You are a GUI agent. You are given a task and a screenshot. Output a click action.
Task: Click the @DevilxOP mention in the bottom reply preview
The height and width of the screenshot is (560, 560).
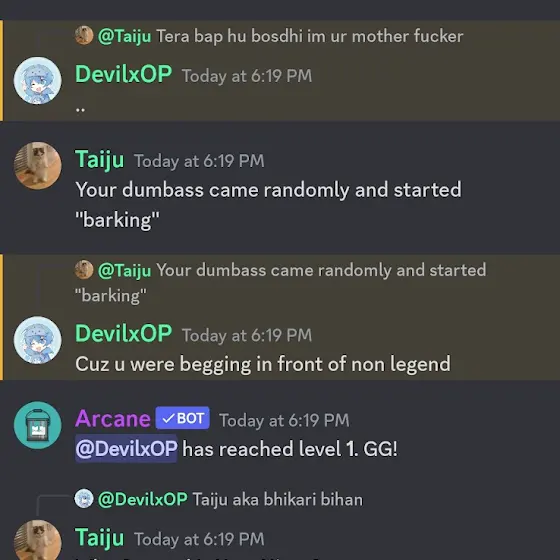pyautogui.click(x=142, y=499)
